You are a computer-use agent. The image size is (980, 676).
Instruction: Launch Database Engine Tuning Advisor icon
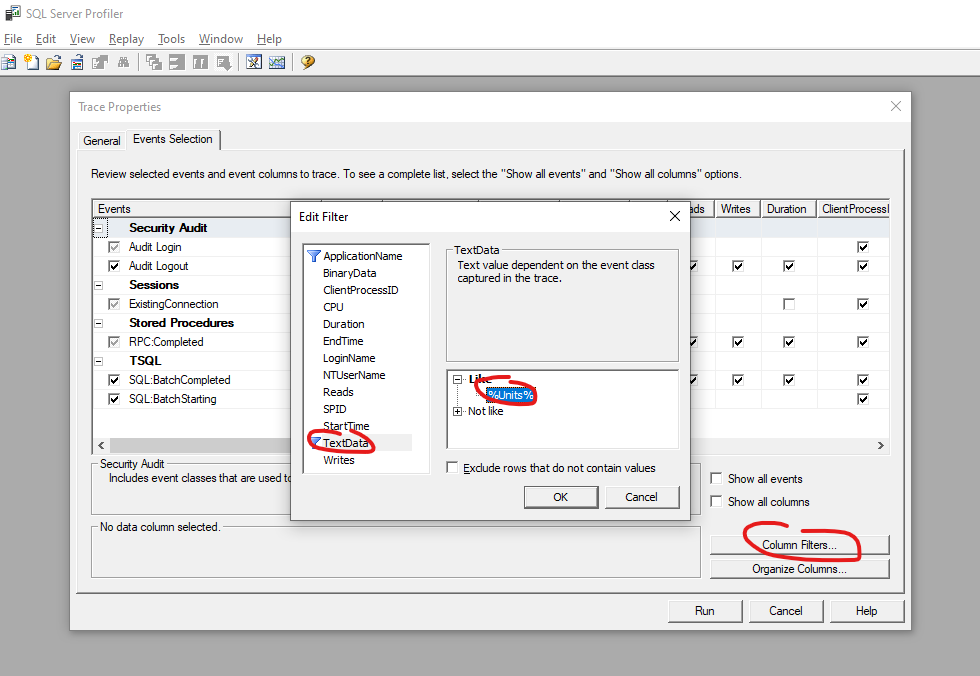tap(254, 62)
